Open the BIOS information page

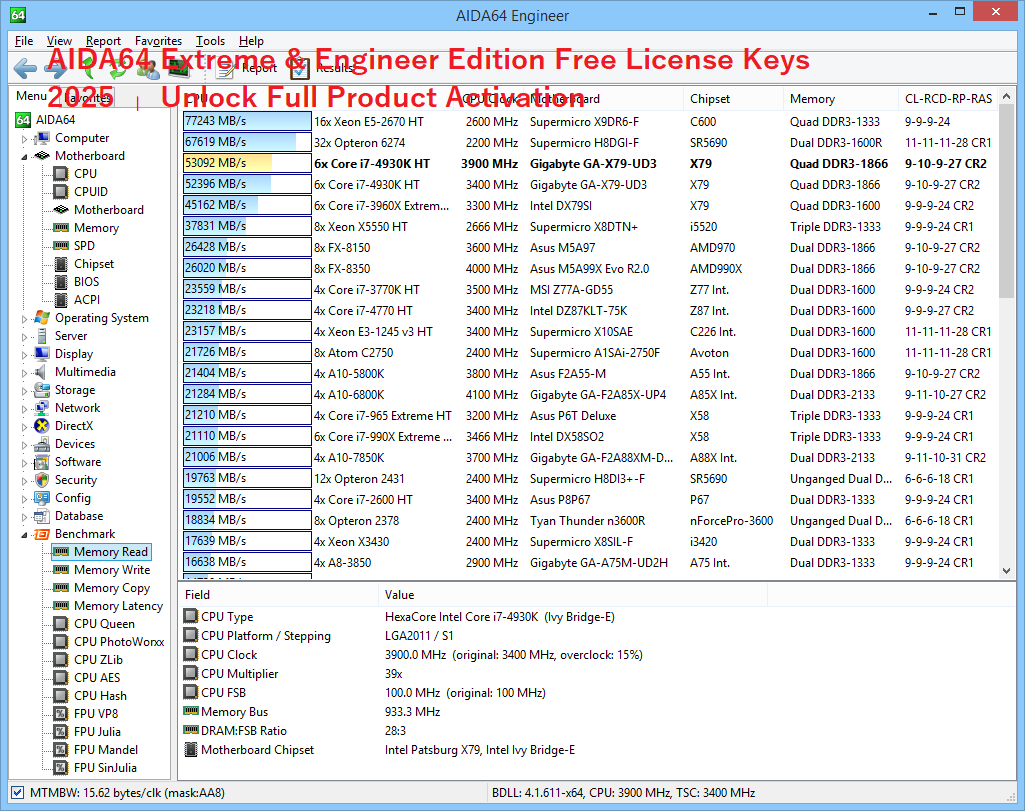[86, 282]
